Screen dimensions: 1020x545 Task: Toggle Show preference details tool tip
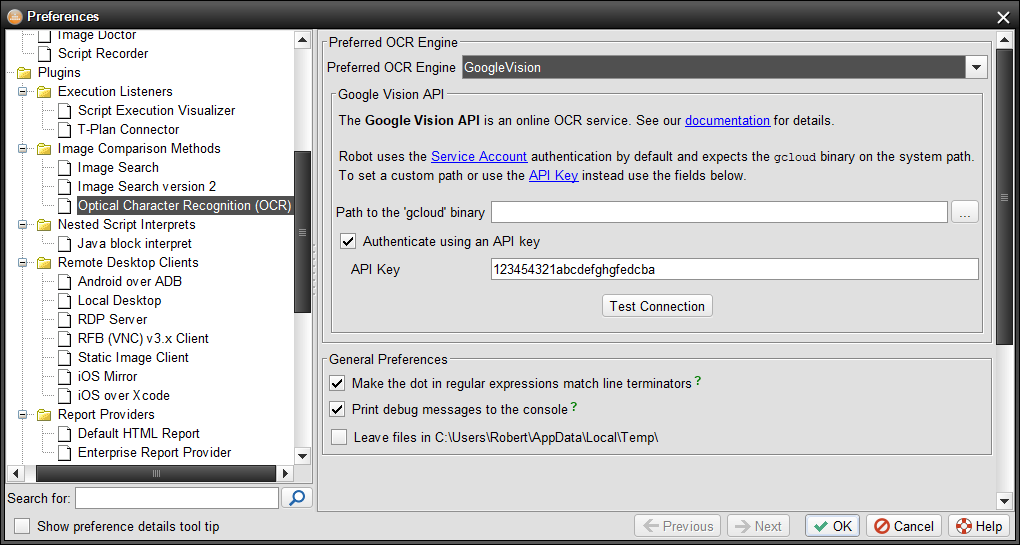click(22, 526)
